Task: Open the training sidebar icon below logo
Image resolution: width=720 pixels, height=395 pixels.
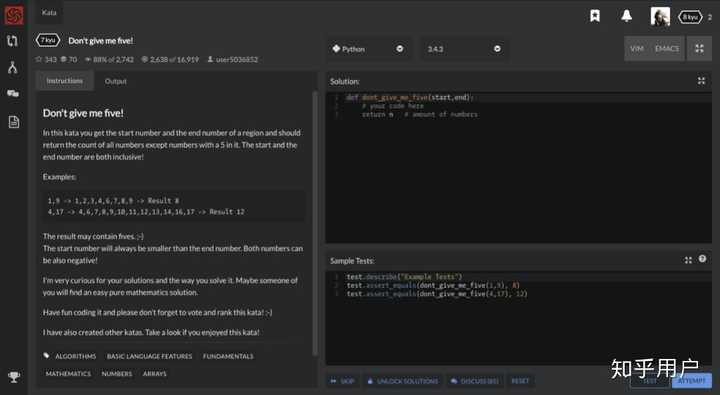Action: (12, 41)
